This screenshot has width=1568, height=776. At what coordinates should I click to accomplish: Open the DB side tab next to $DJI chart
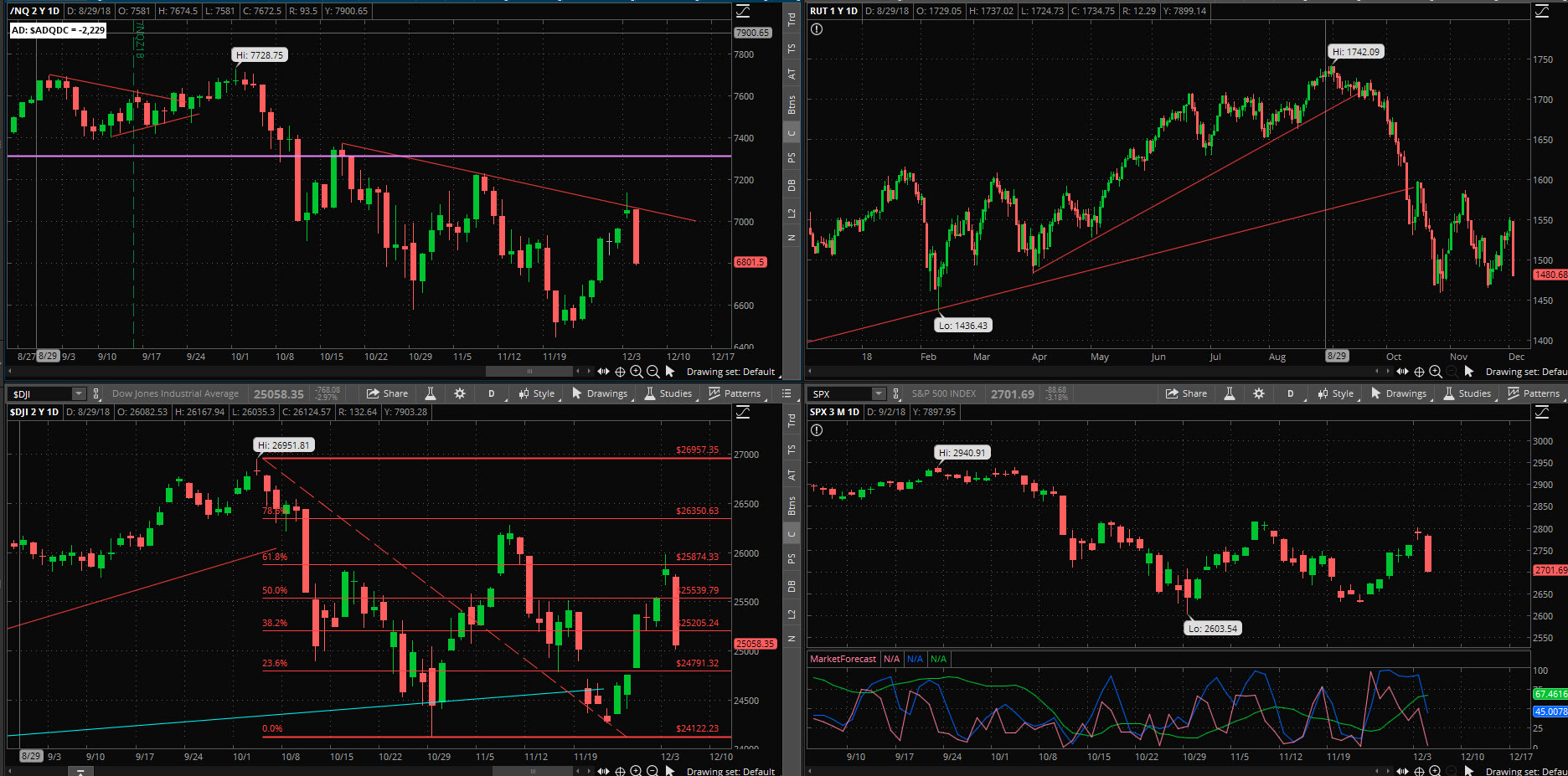pos(792,587)
